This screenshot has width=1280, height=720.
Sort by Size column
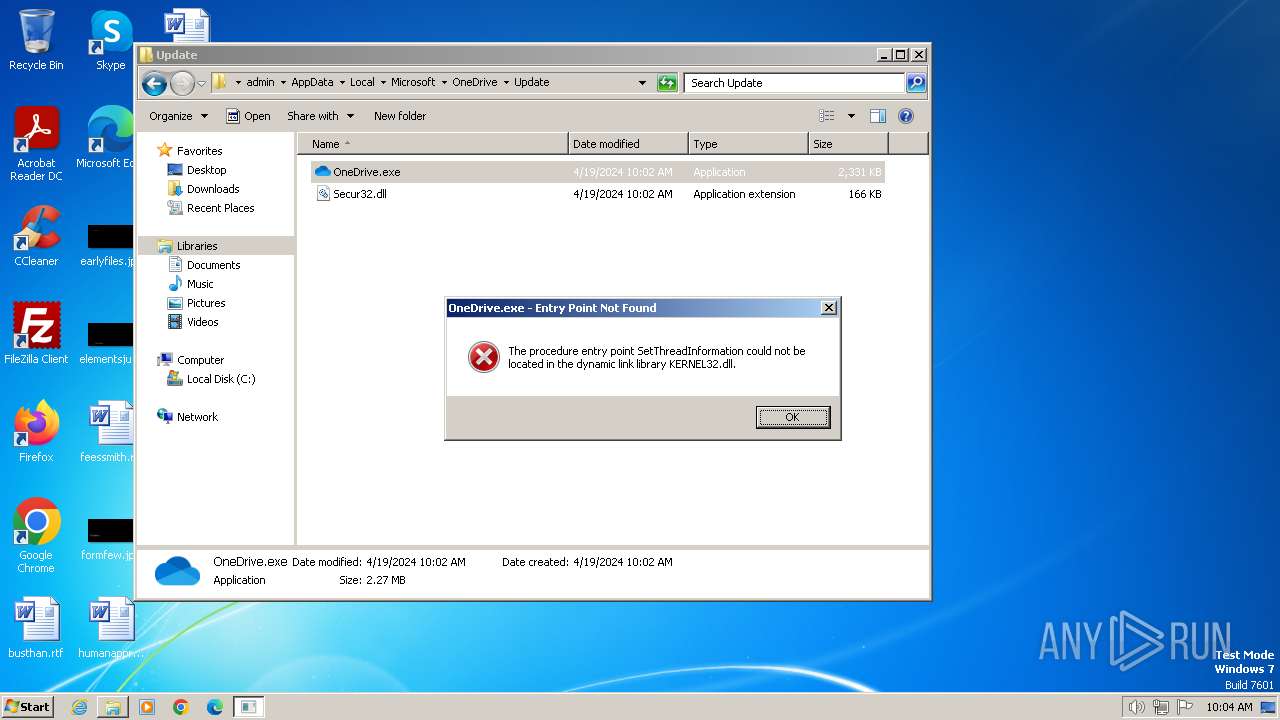pyautogui.click(x=848, y=144)
